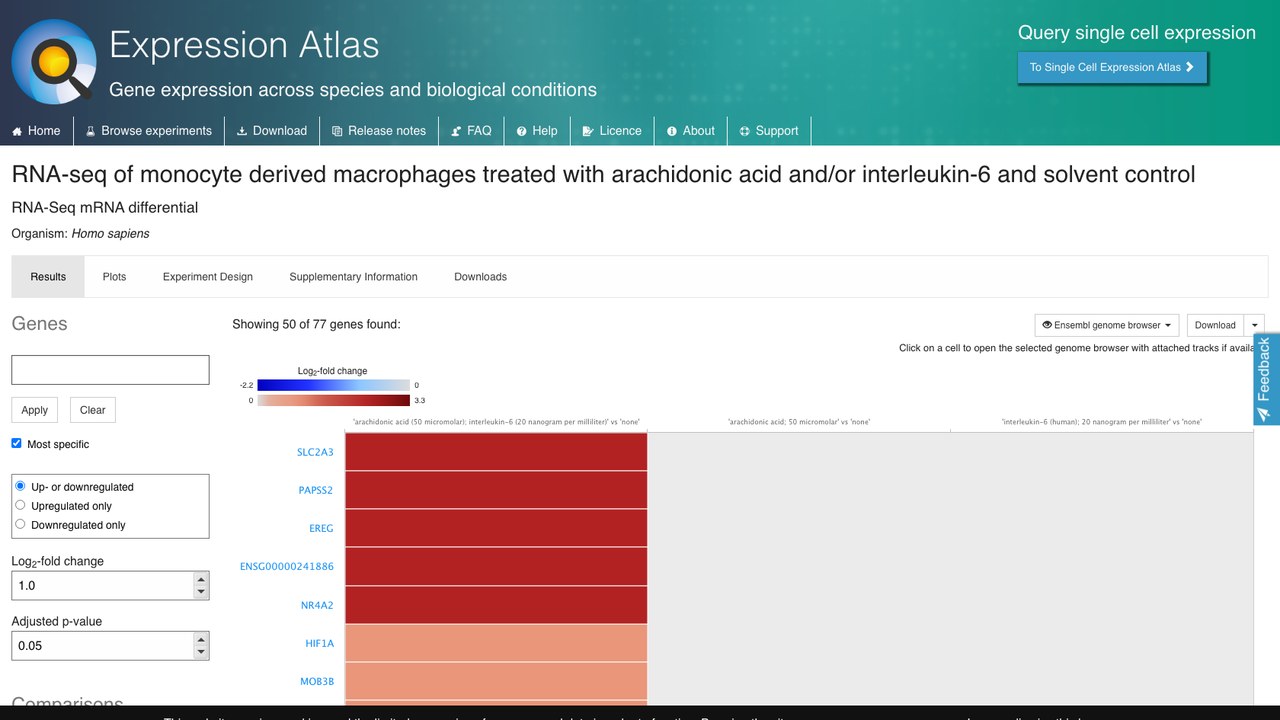Click To Single Cell Expression Atlas button
The width and height of the screenshot is (1280, 720).
pyautogui.click(x=1112, y=68)
